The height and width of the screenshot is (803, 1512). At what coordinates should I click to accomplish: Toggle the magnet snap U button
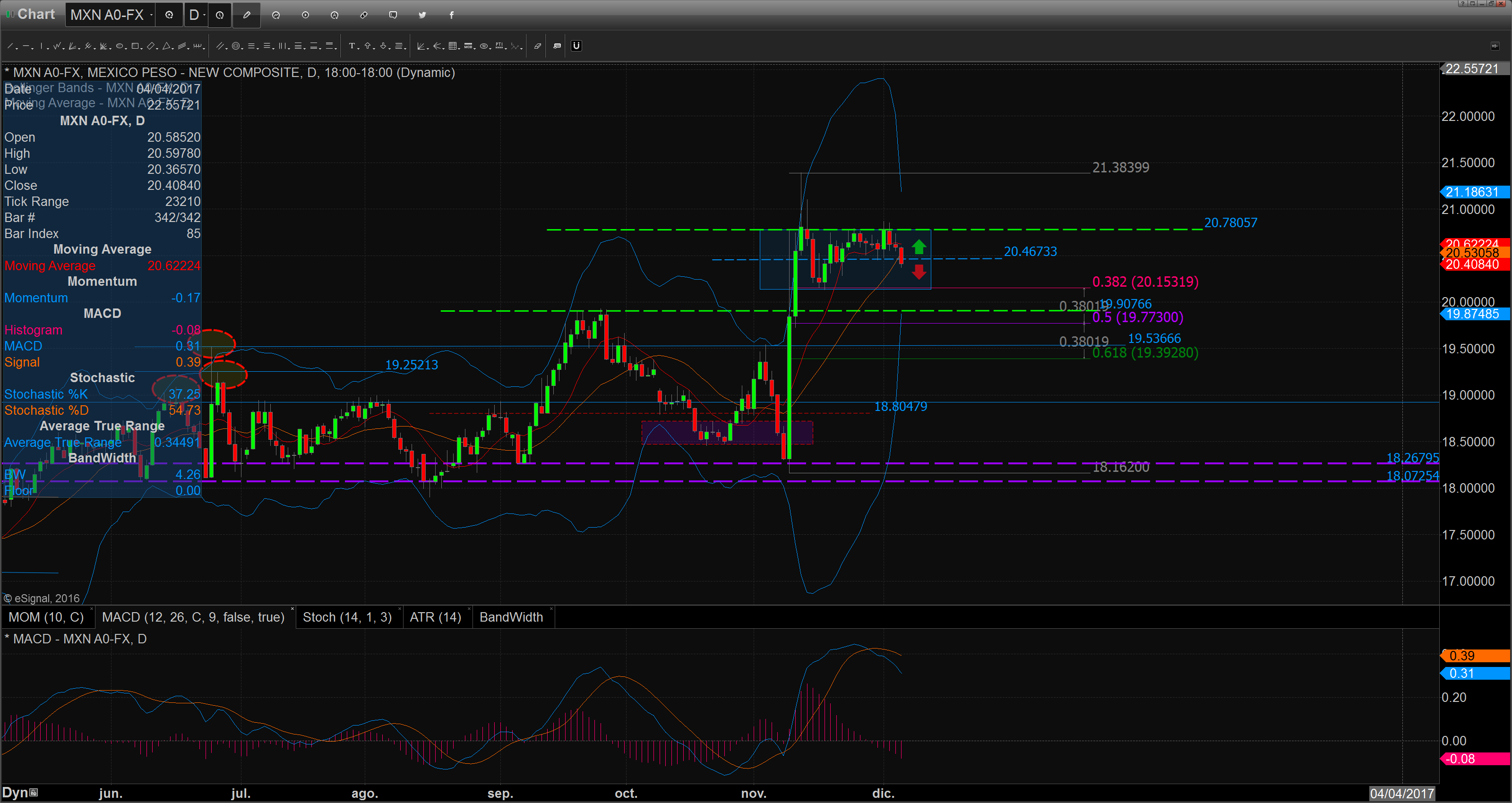(x=576, y=46)
